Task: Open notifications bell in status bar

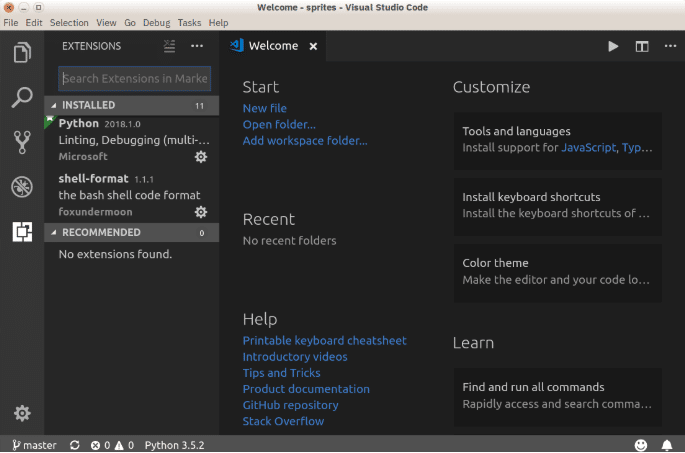Action: tap(667, 445)
